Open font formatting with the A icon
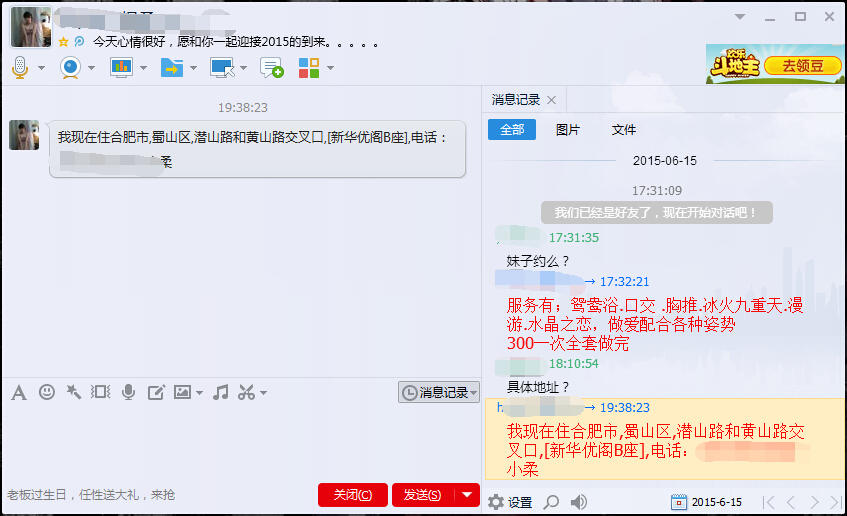The height and width of the screenshot is (516, 847). [x=18, y=392]
